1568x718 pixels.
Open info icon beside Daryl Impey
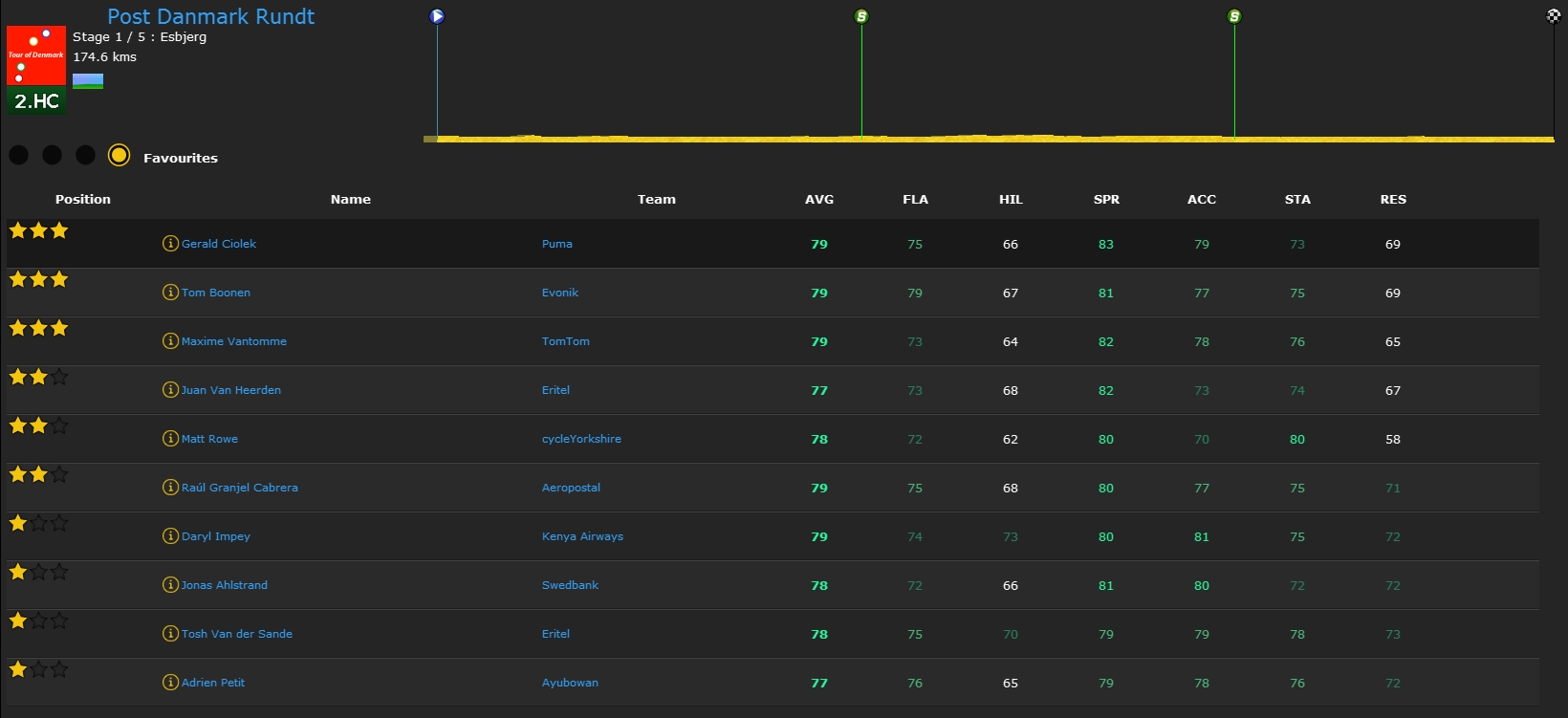pos(170,536)
